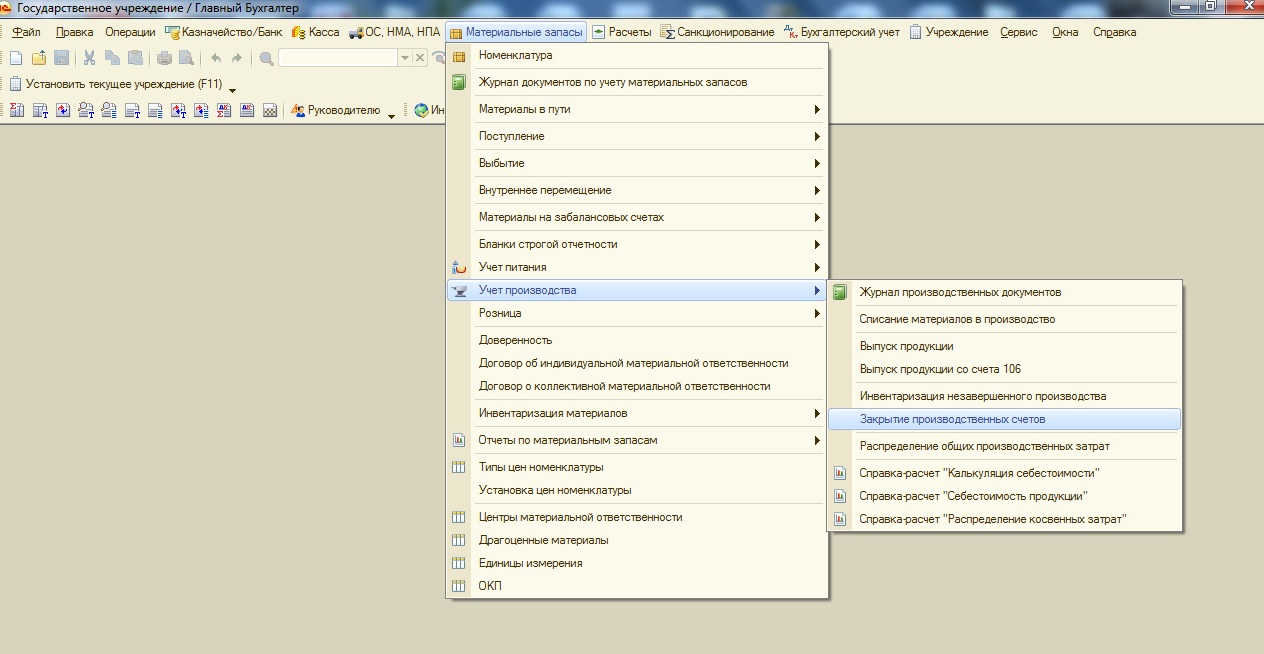Choose Списание материалов в производство
The image size is (1264, 654).
pyautogui.click(x=957, y=319)
